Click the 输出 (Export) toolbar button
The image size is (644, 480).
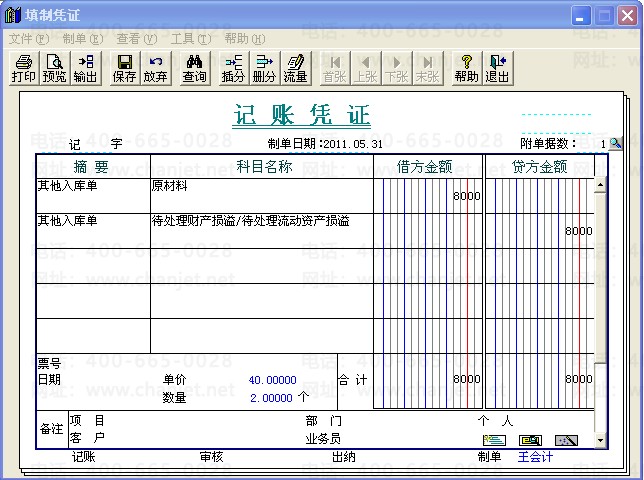click(85, 68)
